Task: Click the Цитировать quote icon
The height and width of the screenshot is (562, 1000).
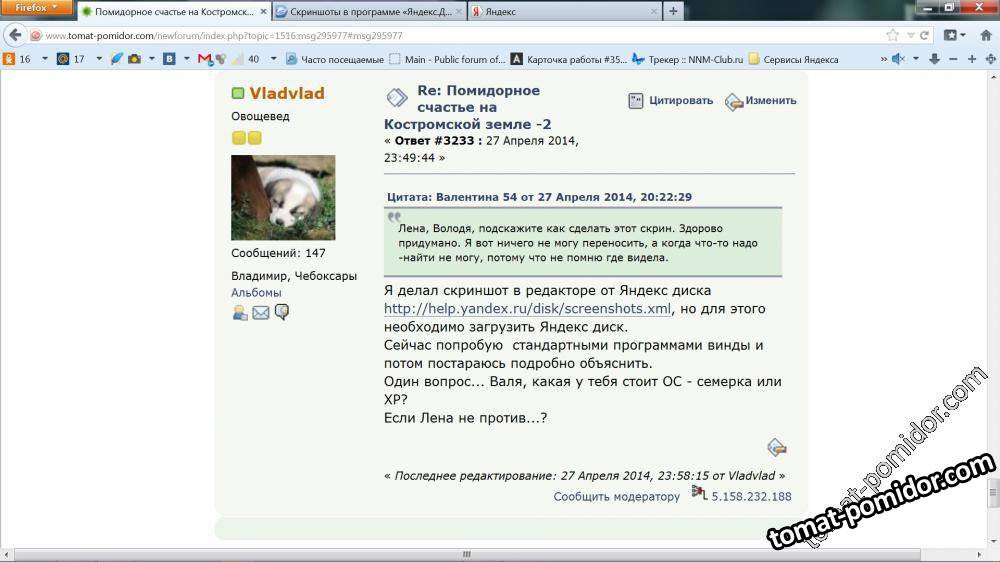Action: [x=636, y=100]
